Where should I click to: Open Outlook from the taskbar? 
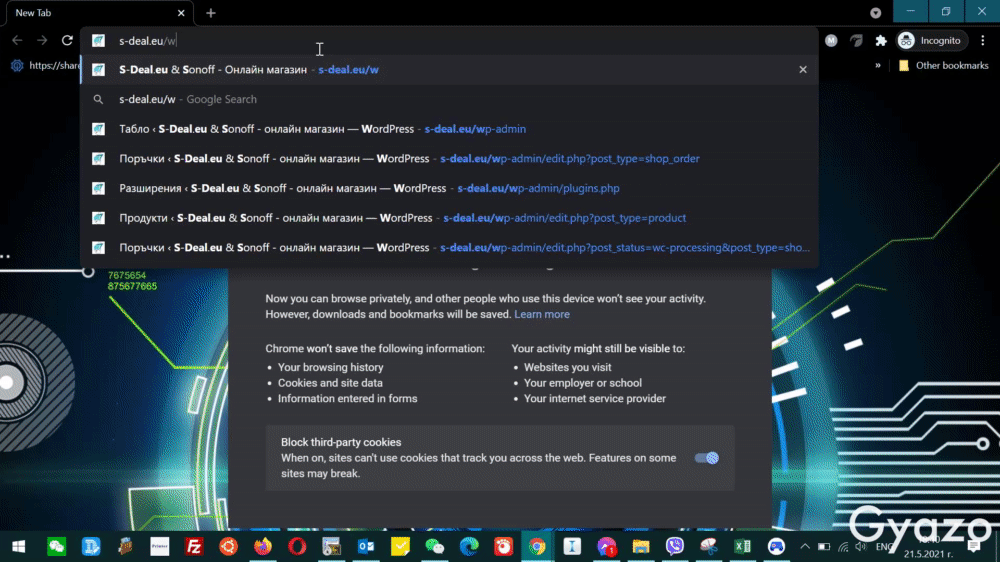366,547
